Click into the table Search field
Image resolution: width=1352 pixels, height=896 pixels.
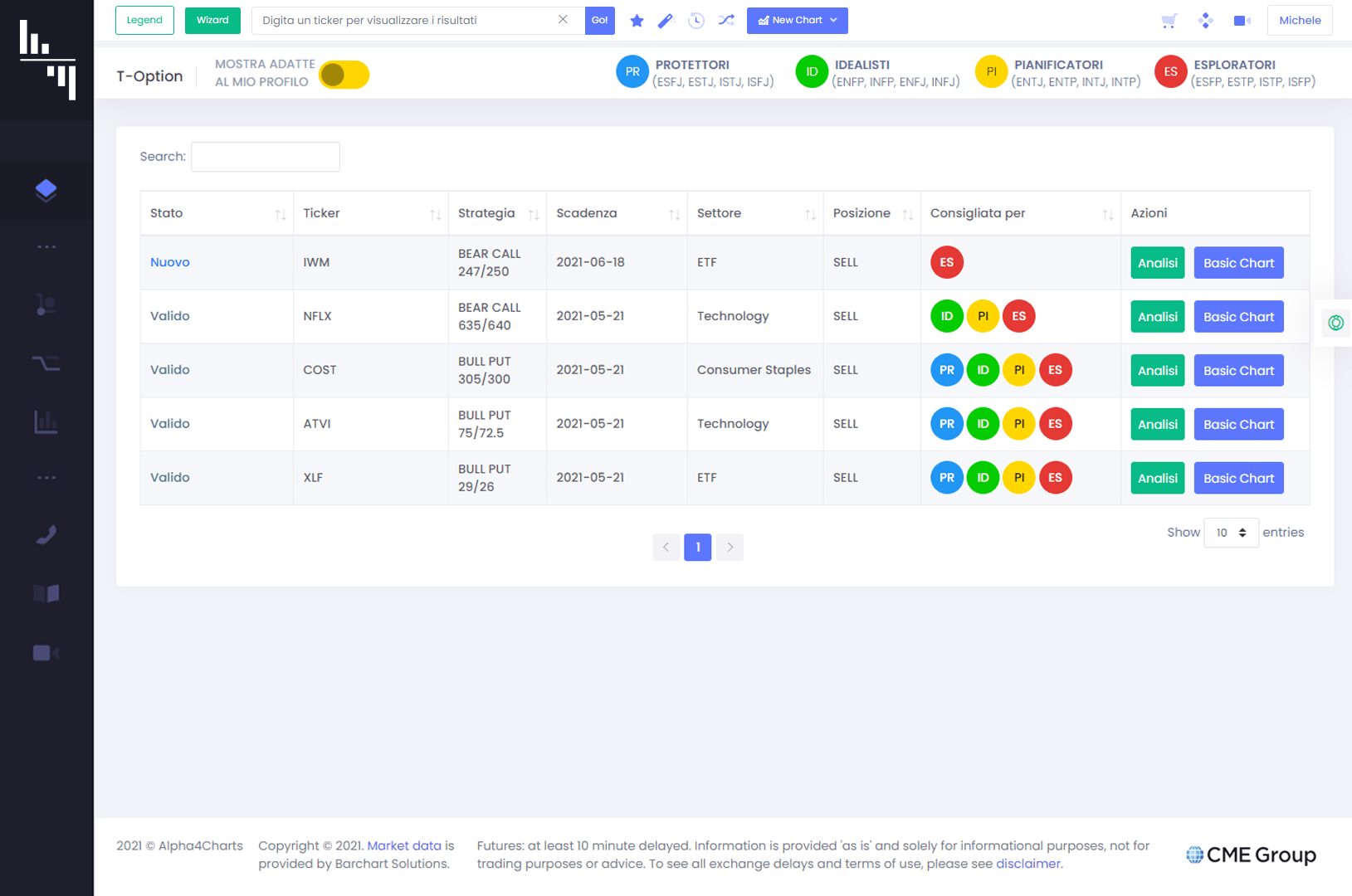tap(266, 157)
